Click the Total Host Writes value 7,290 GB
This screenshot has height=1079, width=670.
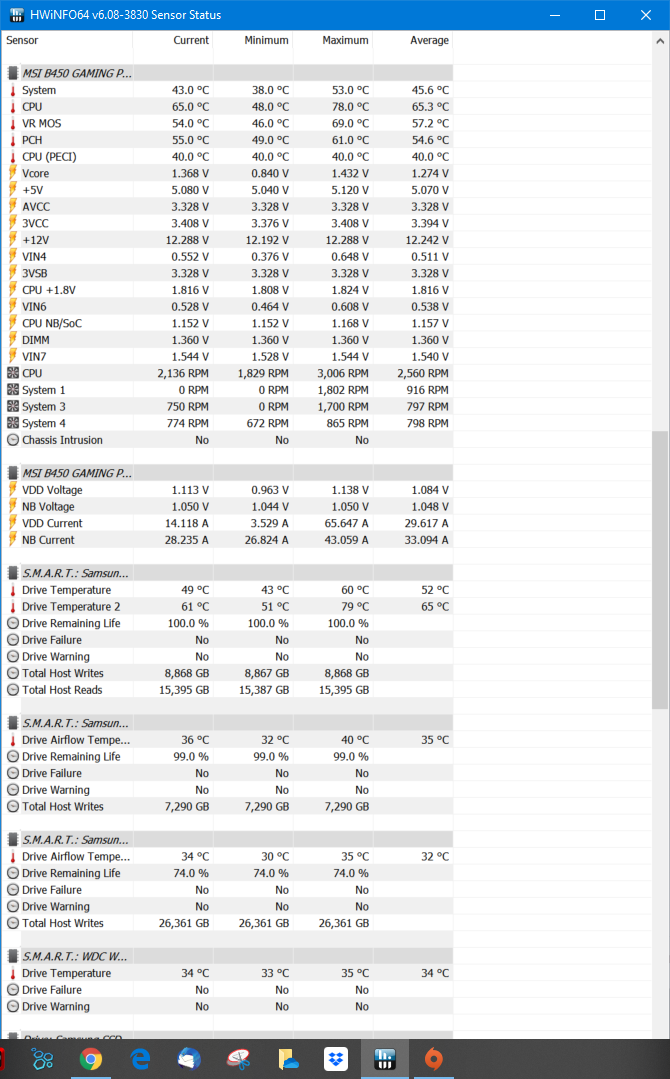(186, 806)
